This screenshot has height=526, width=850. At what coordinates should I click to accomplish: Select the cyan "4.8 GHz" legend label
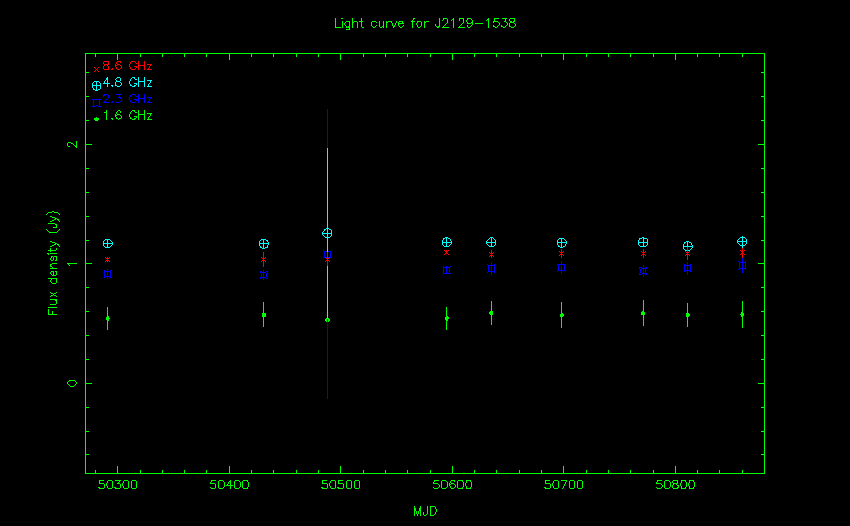point(127,82)
